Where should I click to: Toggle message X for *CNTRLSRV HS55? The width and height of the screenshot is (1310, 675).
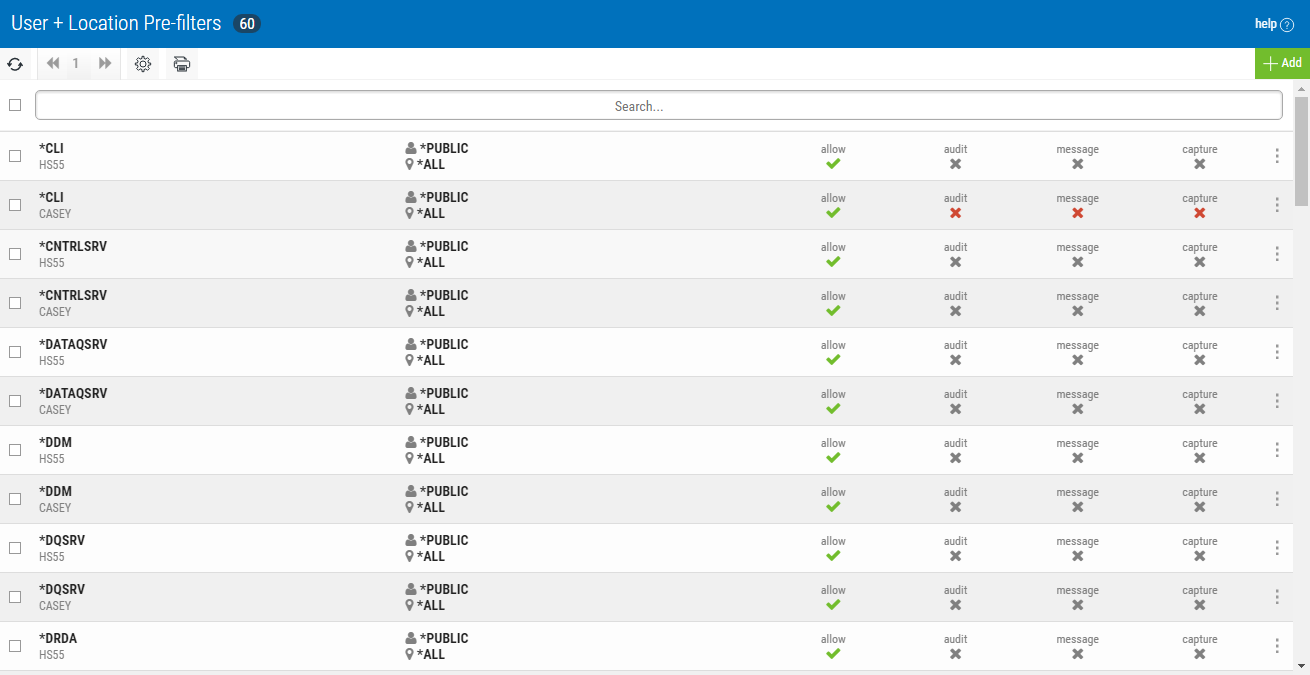tap(1077, 262)
